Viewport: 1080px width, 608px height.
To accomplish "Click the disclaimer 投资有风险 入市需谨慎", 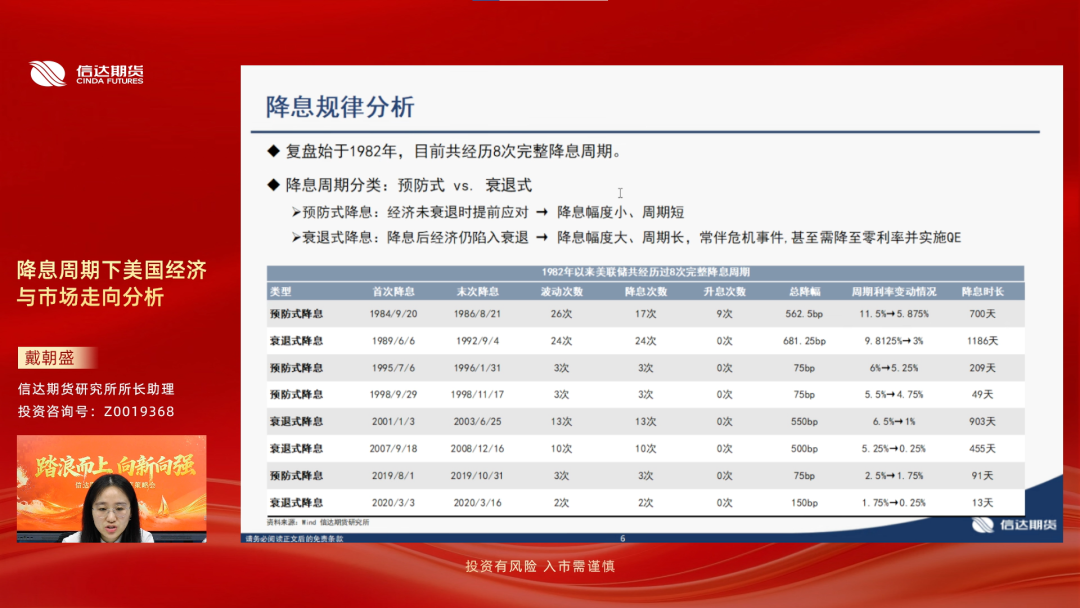I will click(x=540, y=566).
